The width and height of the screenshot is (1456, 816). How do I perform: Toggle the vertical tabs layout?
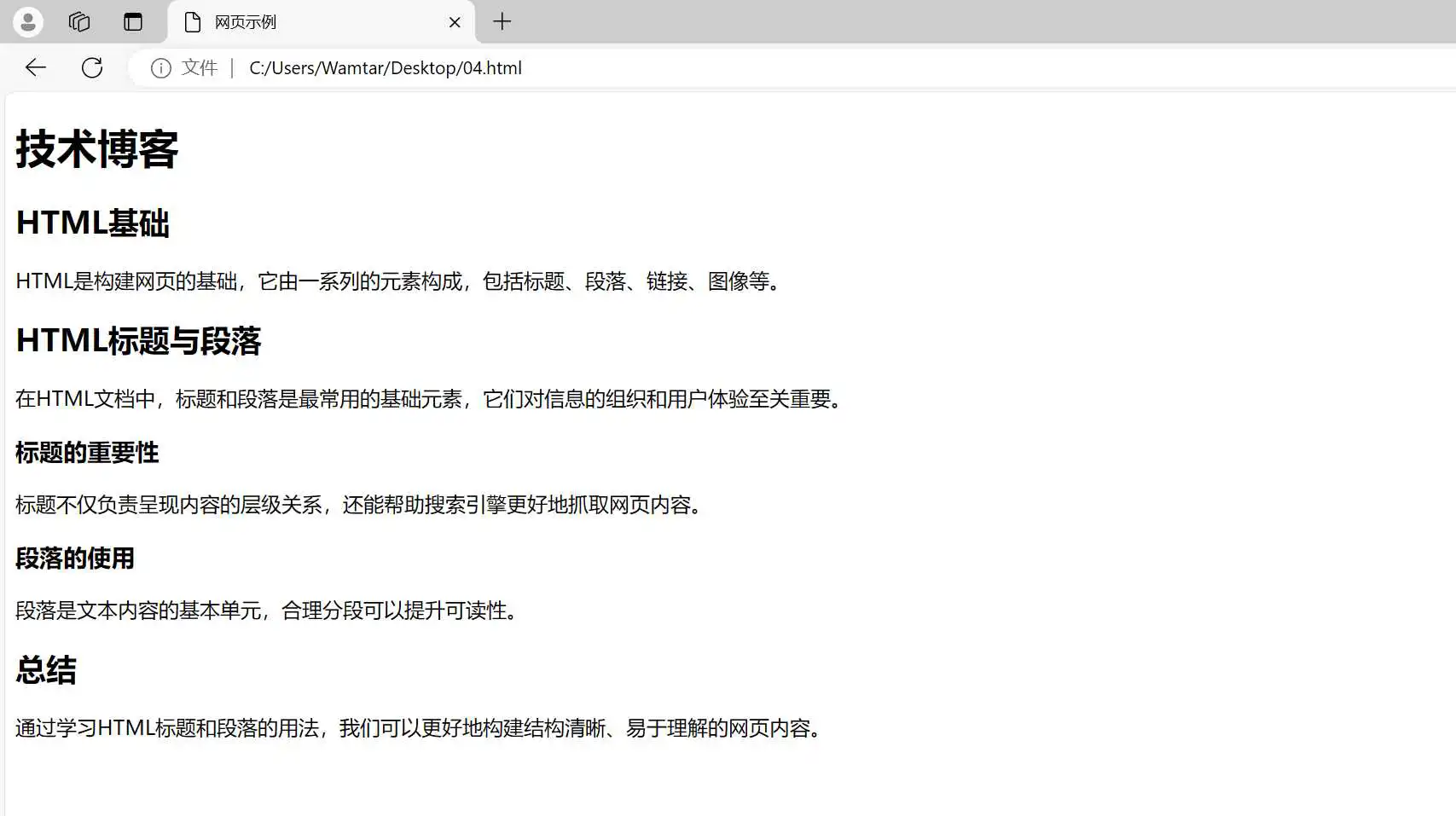point(133,21)
